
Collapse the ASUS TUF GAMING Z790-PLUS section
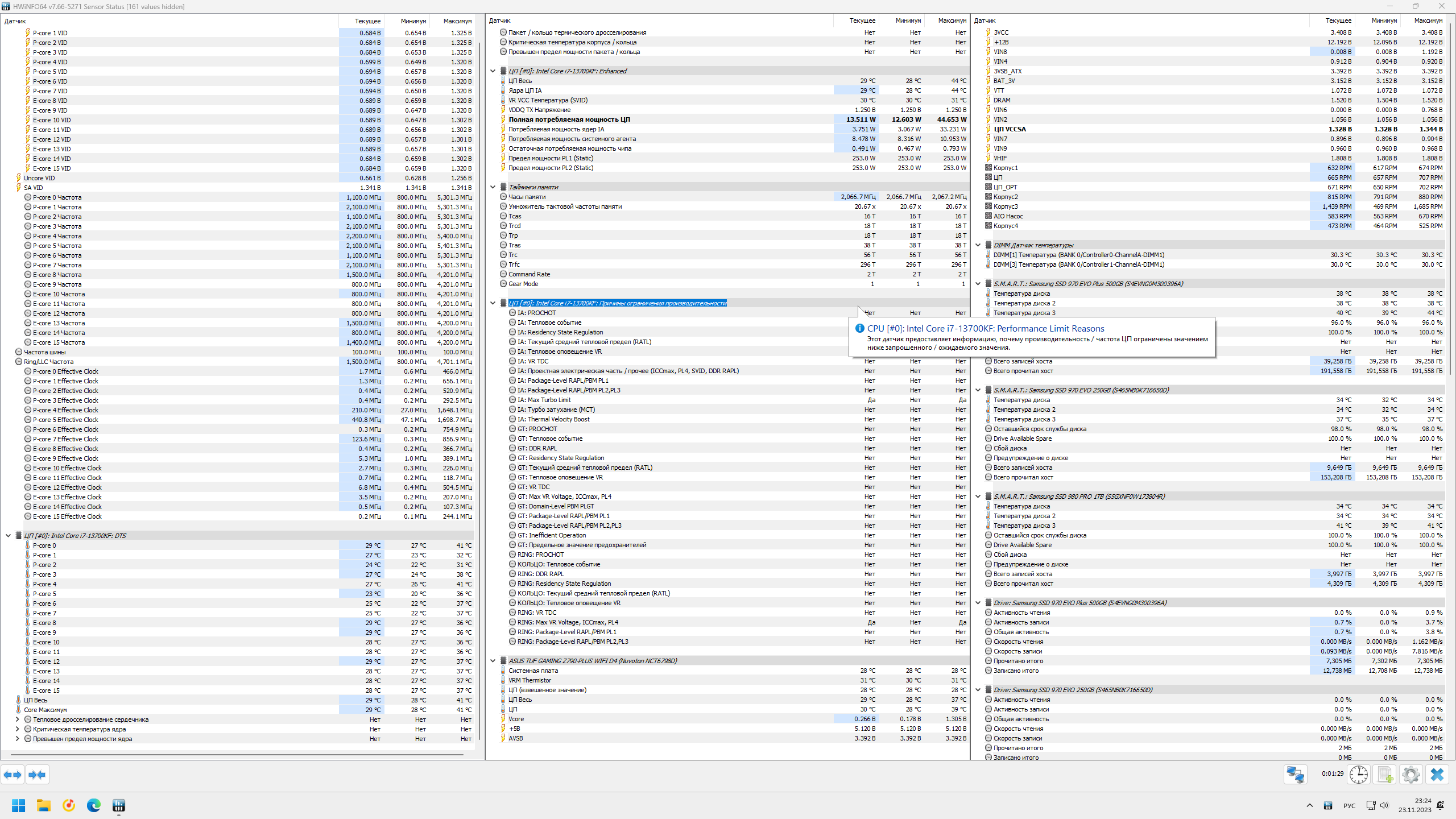(x=493, y=661)
